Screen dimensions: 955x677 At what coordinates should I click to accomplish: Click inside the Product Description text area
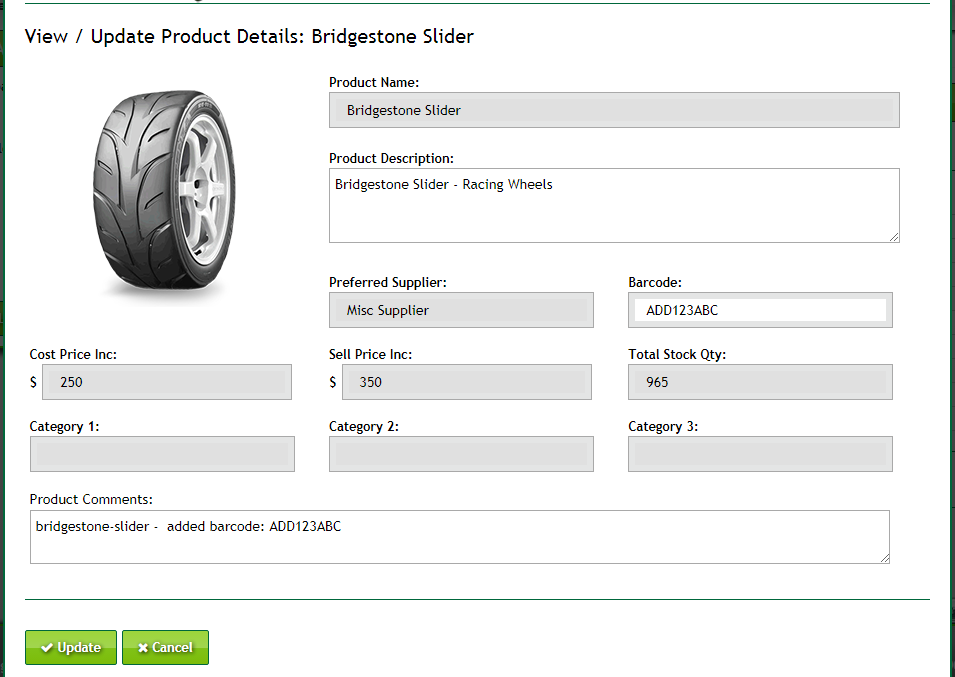tap(614, 205)
